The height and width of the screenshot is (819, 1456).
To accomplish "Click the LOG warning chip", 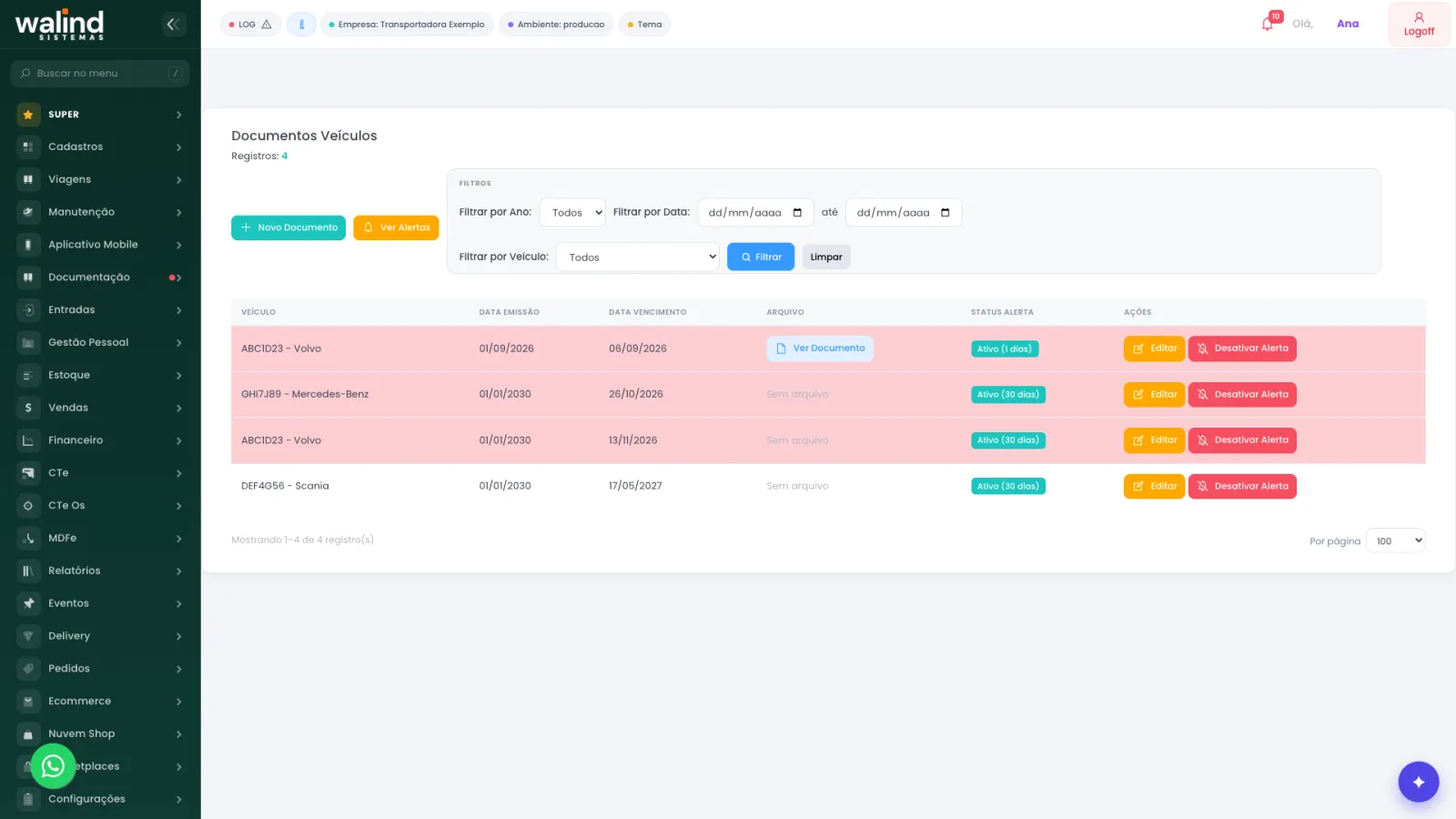I will click(250, 25).
